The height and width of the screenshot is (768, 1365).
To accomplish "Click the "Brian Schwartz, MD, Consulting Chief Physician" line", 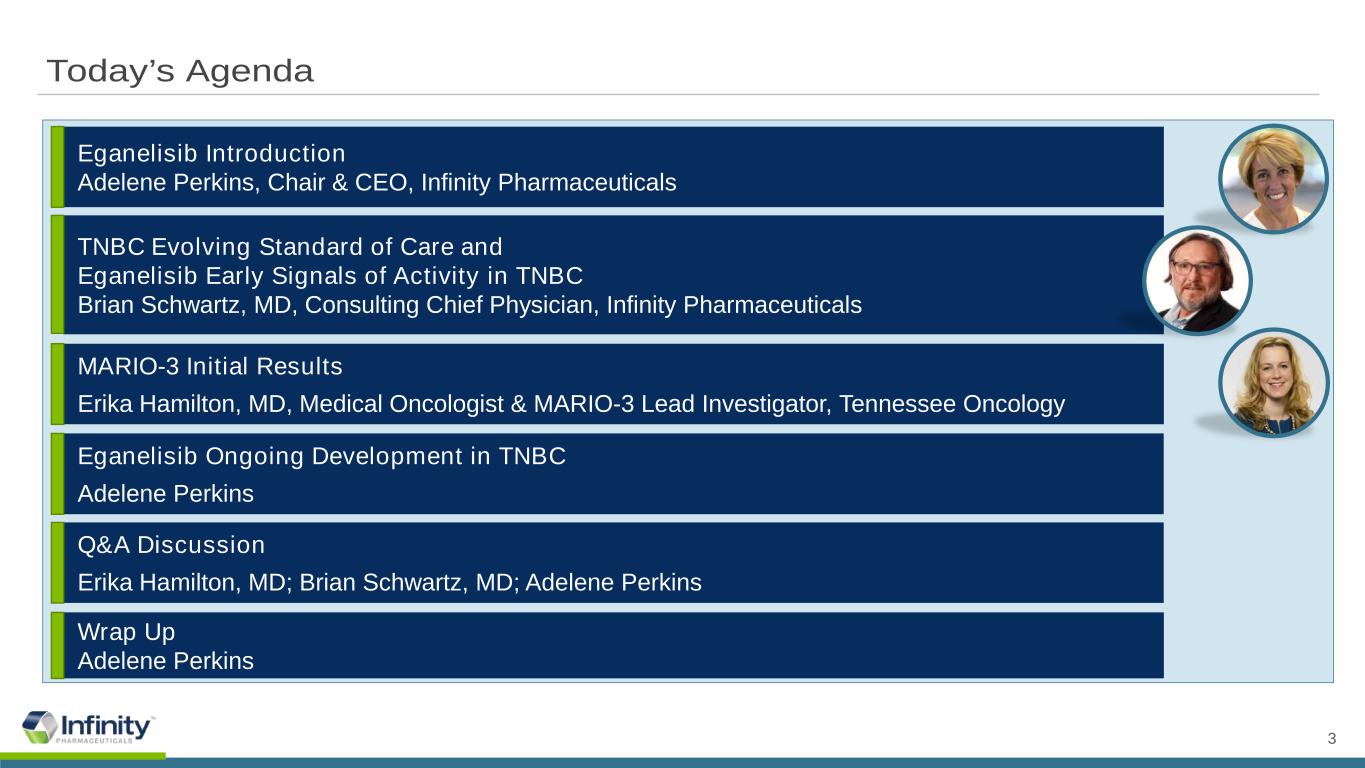I will [x=469, y=305].
